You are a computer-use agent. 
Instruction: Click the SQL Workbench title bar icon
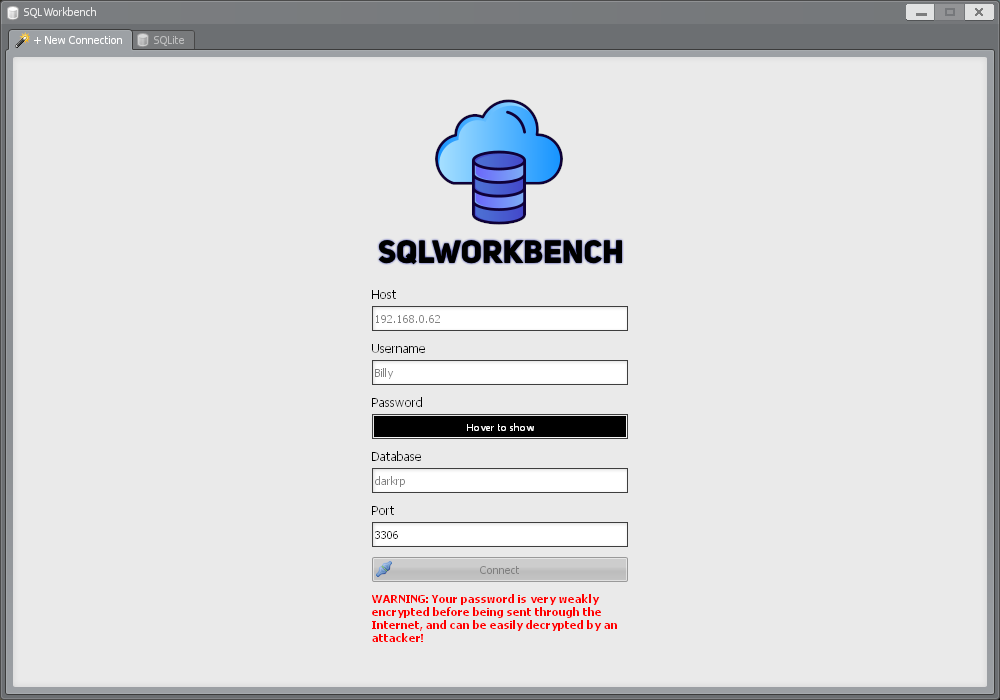tap(13, 12)
